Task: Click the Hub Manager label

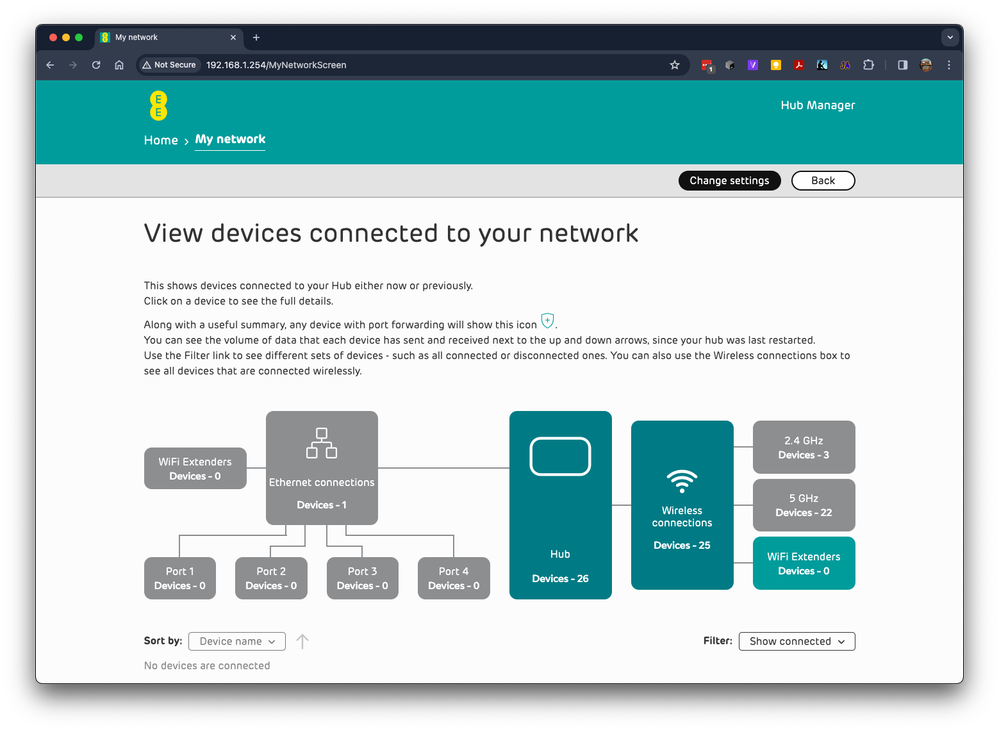Action: (x=817, y=105)
